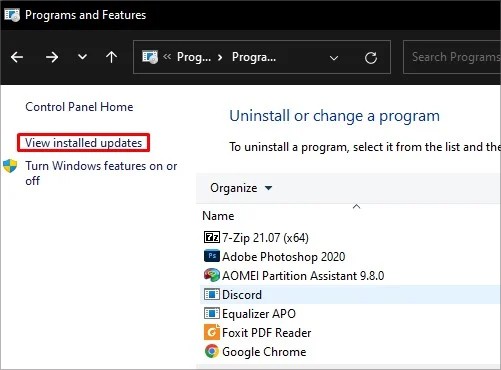Select the Equalizer APO icon

tap(212, 313)
